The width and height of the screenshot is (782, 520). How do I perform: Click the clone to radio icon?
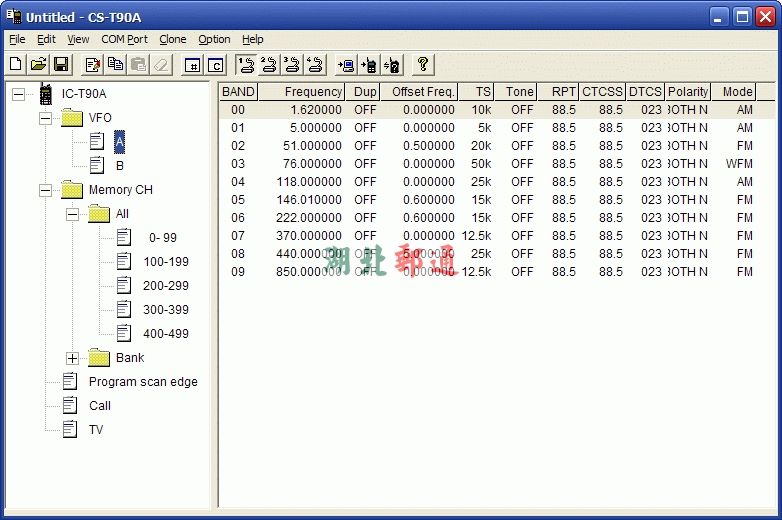[x=369, y=65]
